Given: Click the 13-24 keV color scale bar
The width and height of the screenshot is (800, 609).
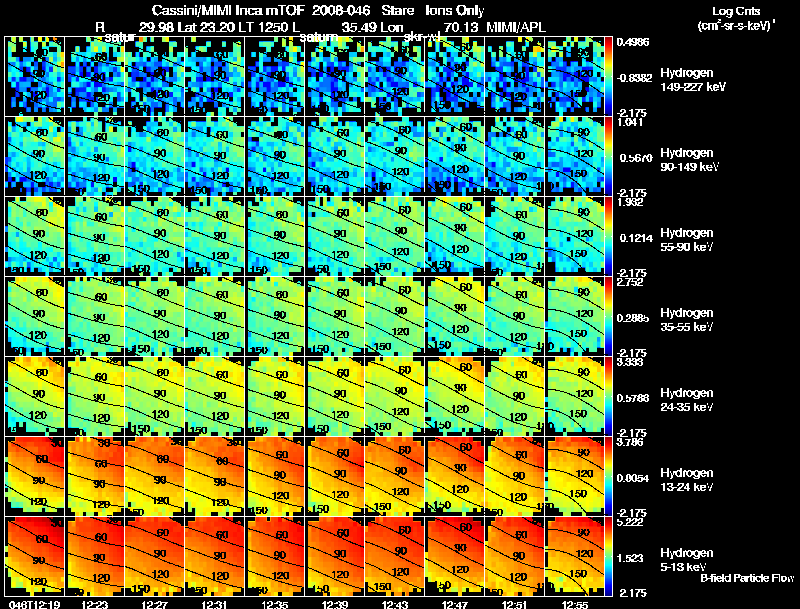Looking at the screenshot, I should tap(609, 476).
